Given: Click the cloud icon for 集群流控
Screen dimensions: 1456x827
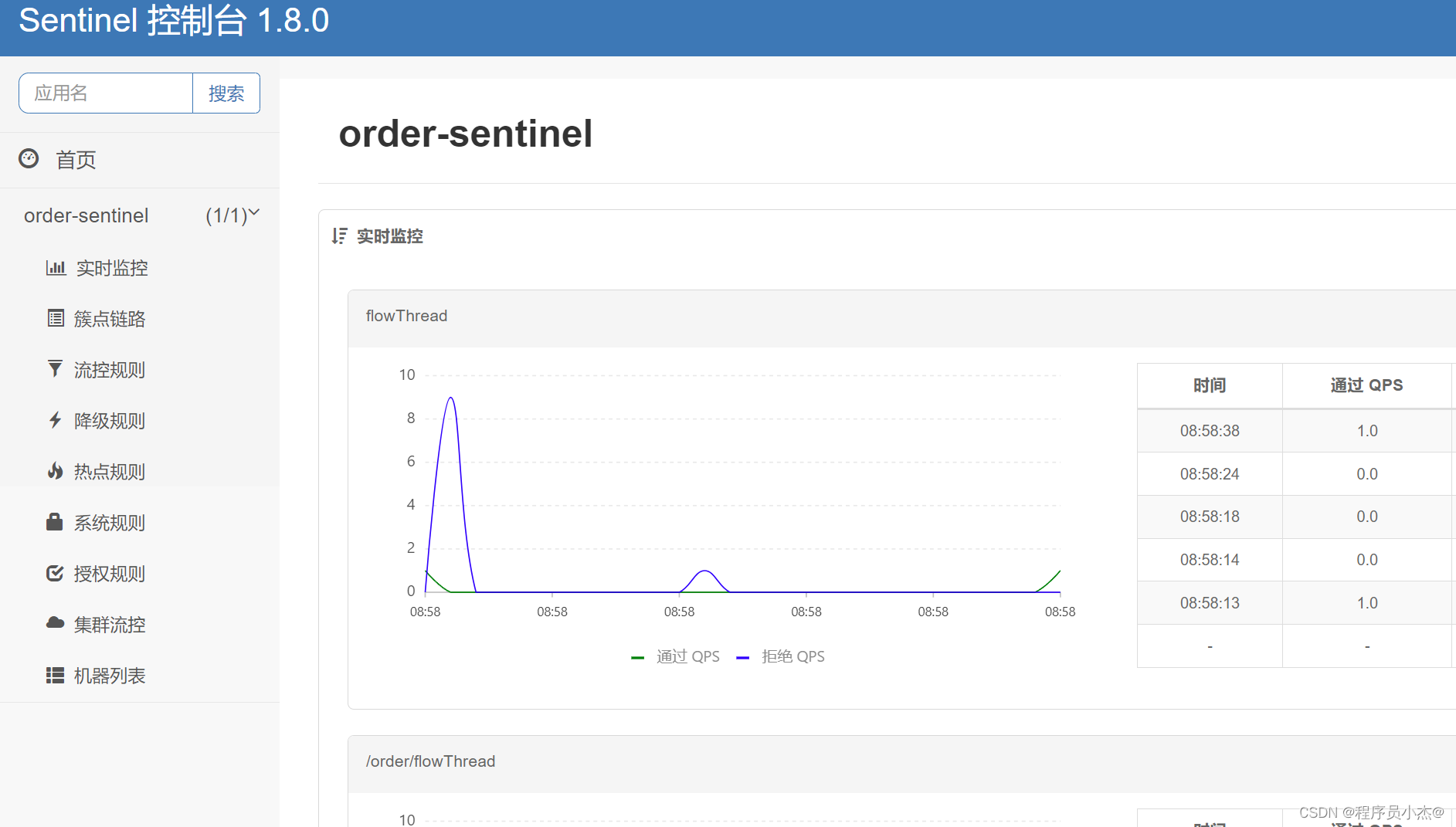Looking at the screenshot, I should click(55, 622).
